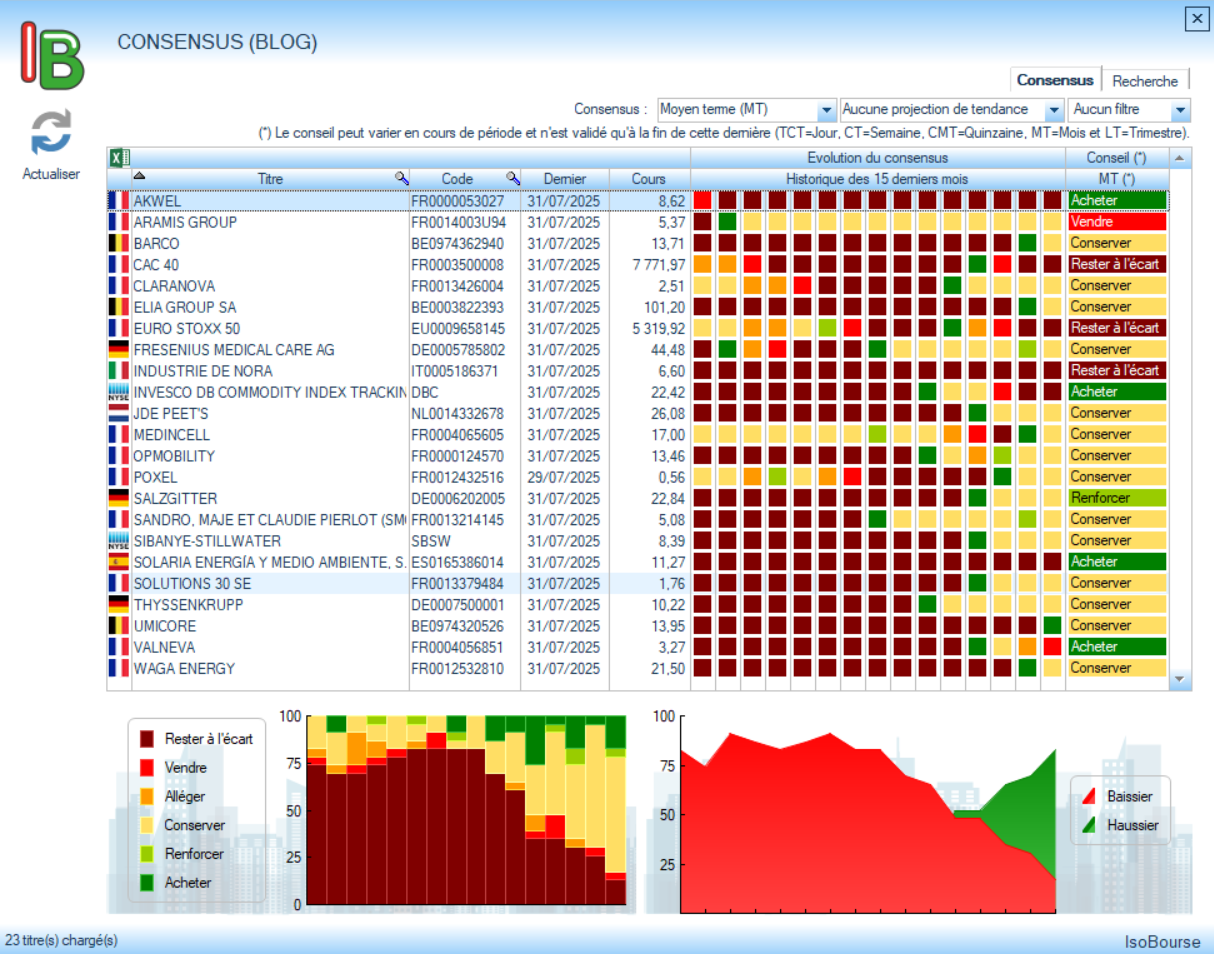Click the IsoBourse status bar label
The image size is (1214, 954).
pyautogui.click(x=1163, y=940)
